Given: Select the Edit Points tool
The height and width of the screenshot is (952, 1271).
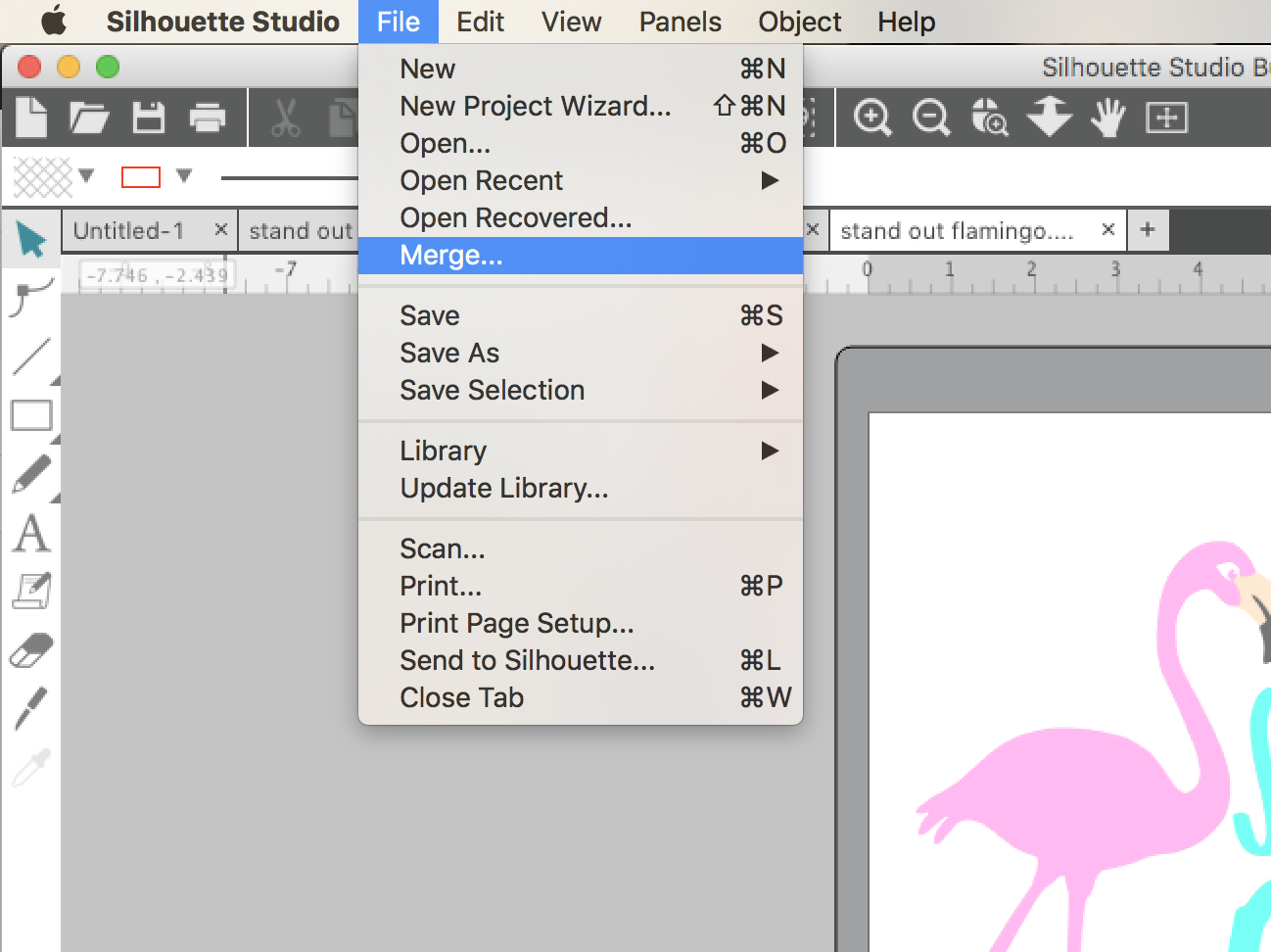Looking at the screenshot, I should click(31, 298).
